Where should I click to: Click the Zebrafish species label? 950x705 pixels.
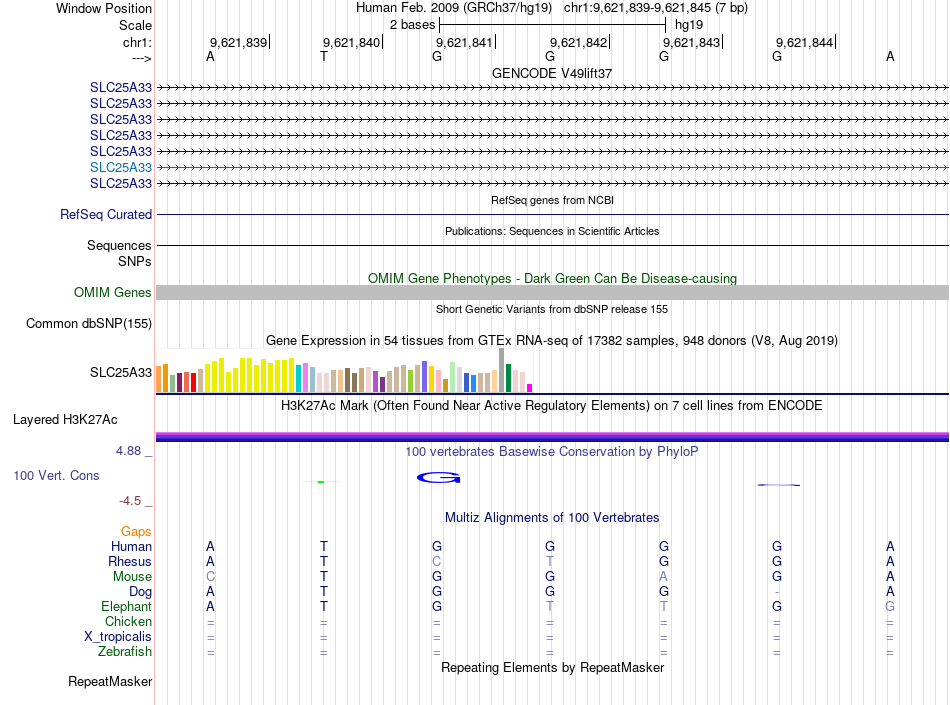(x=125, y=652)
